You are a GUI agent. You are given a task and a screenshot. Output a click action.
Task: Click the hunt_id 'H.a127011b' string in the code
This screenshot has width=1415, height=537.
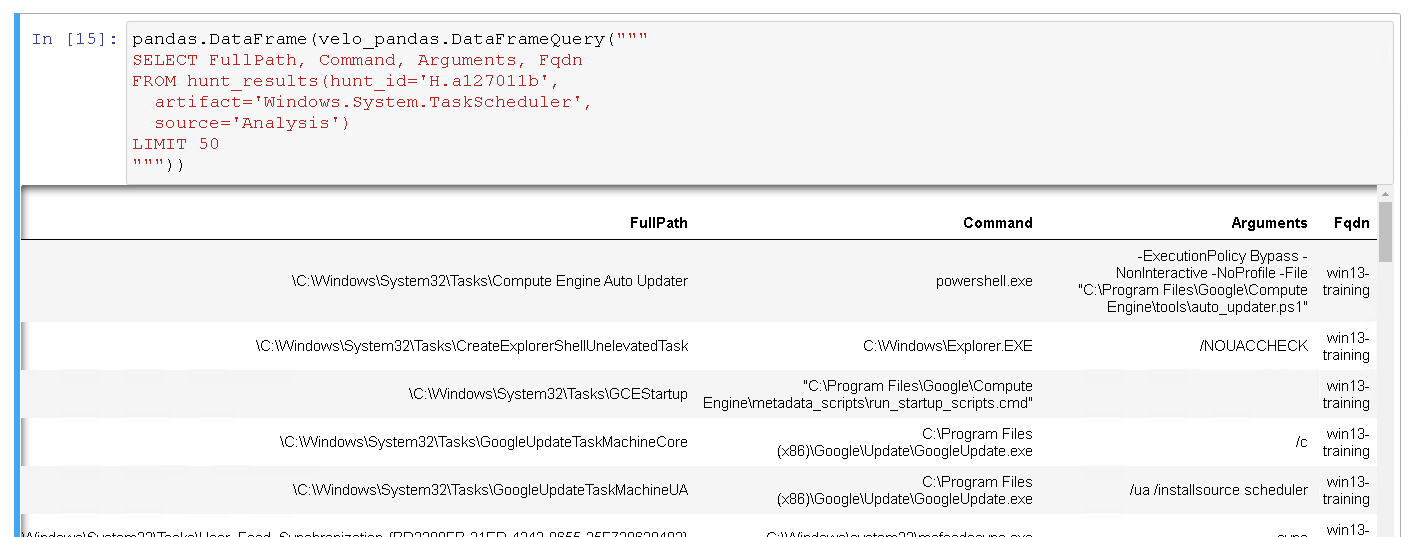482,81
